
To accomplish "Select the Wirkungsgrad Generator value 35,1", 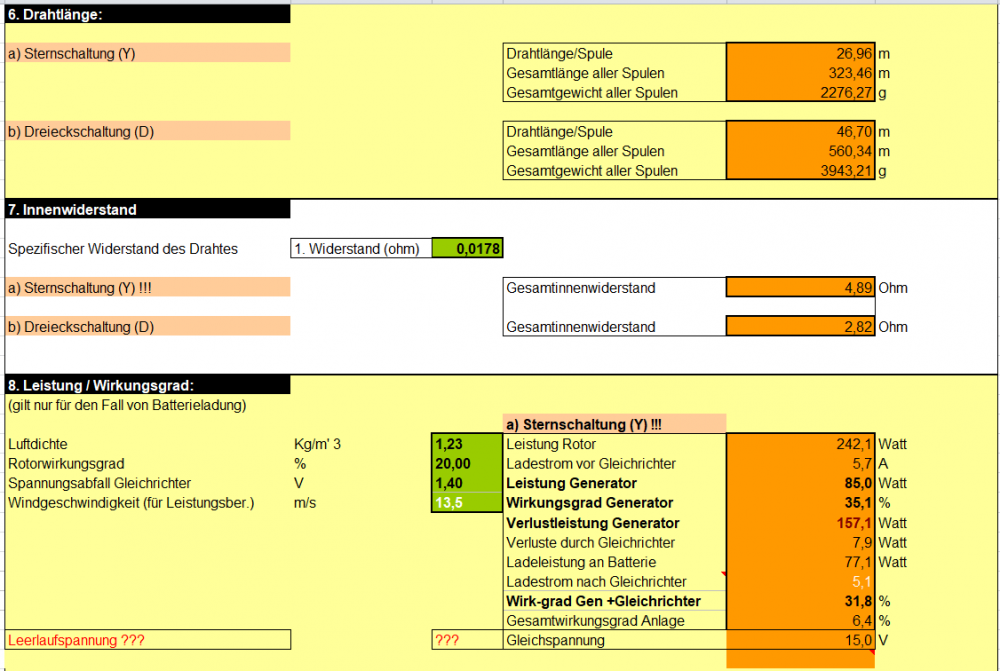I will point(800,503).
